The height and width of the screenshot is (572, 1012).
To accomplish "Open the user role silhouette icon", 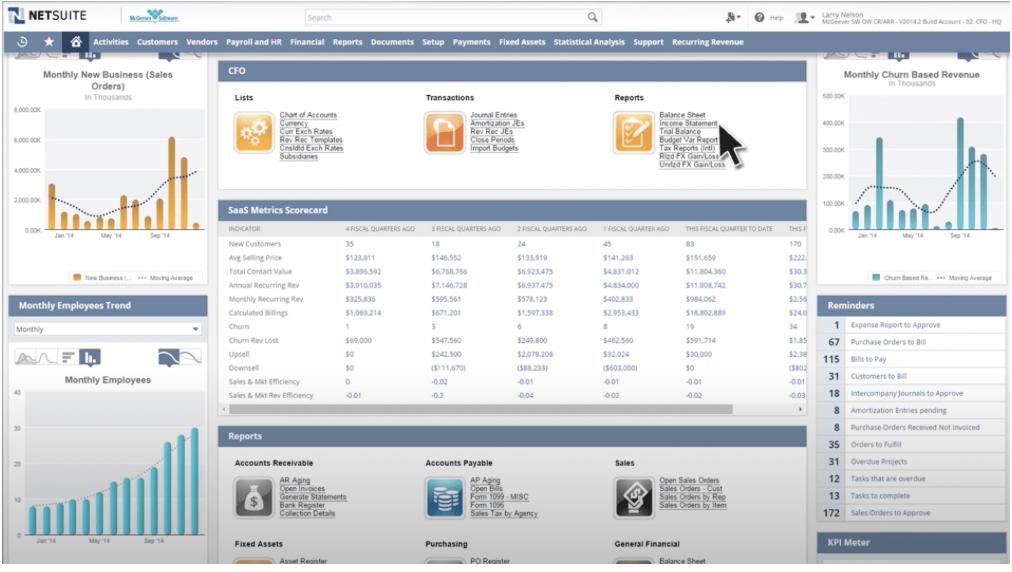I will pos(804,17).
